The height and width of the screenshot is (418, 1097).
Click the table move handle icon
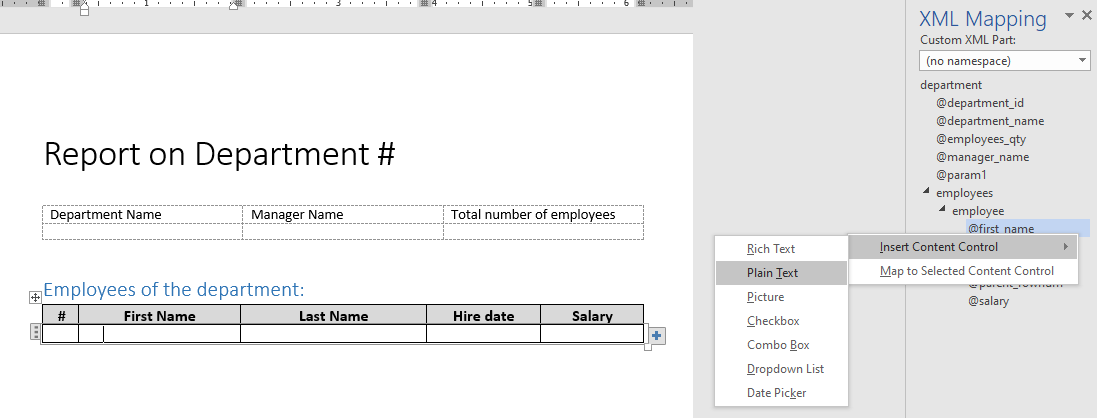coord(35,298)
